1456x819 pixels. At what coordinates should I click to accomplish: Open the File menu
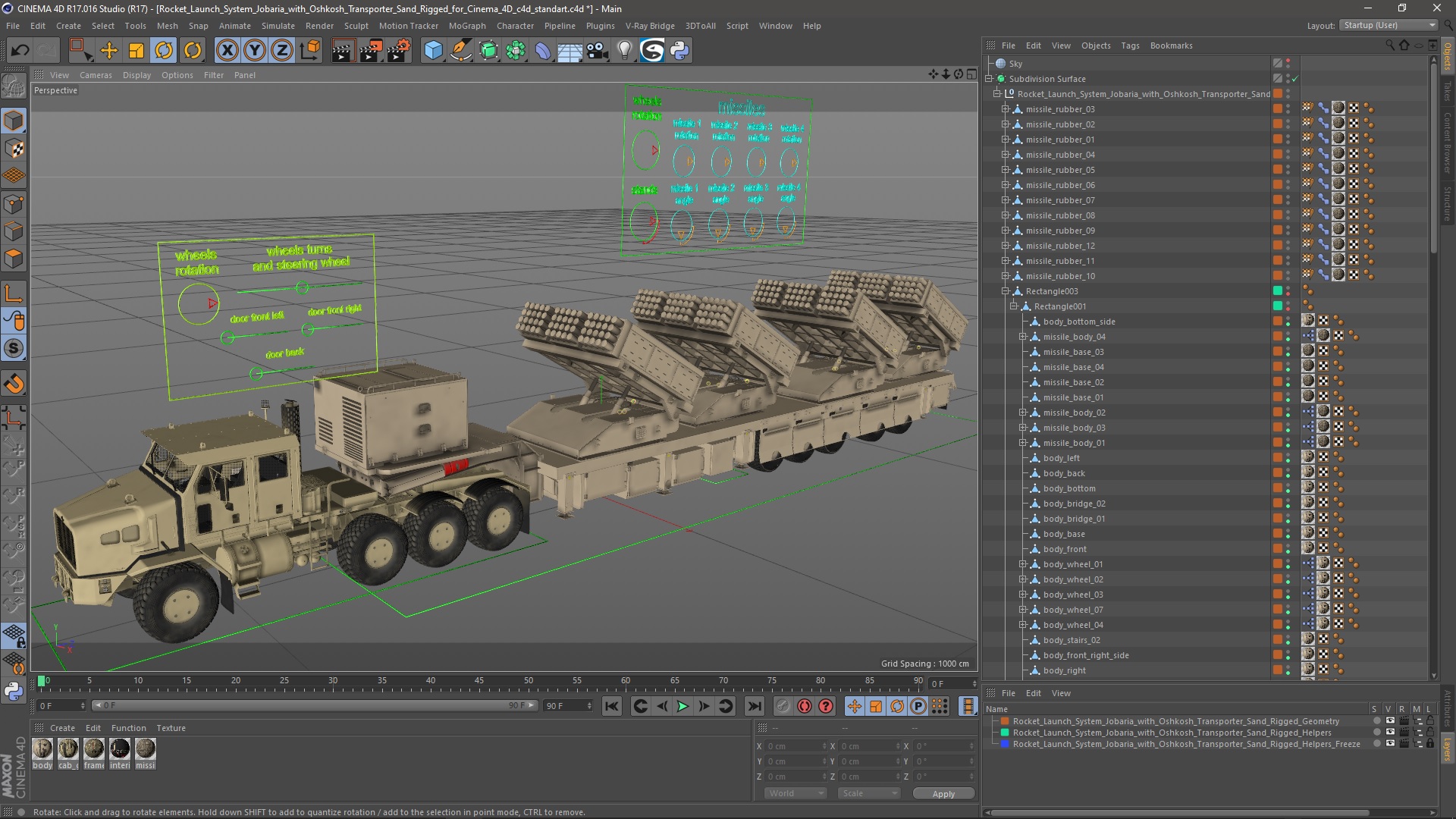pos(13,26)
